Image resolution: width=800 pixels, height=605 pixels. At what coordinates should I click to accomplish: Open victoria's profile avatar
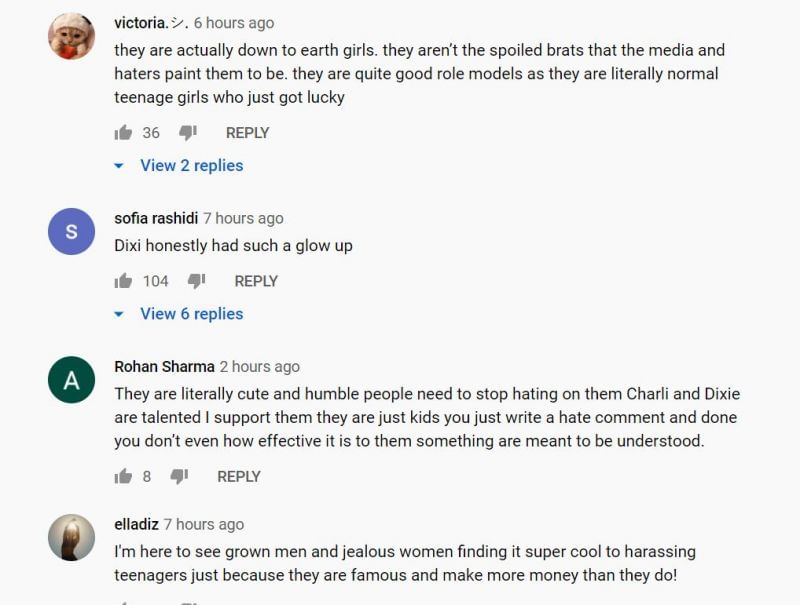click(72, 37)
